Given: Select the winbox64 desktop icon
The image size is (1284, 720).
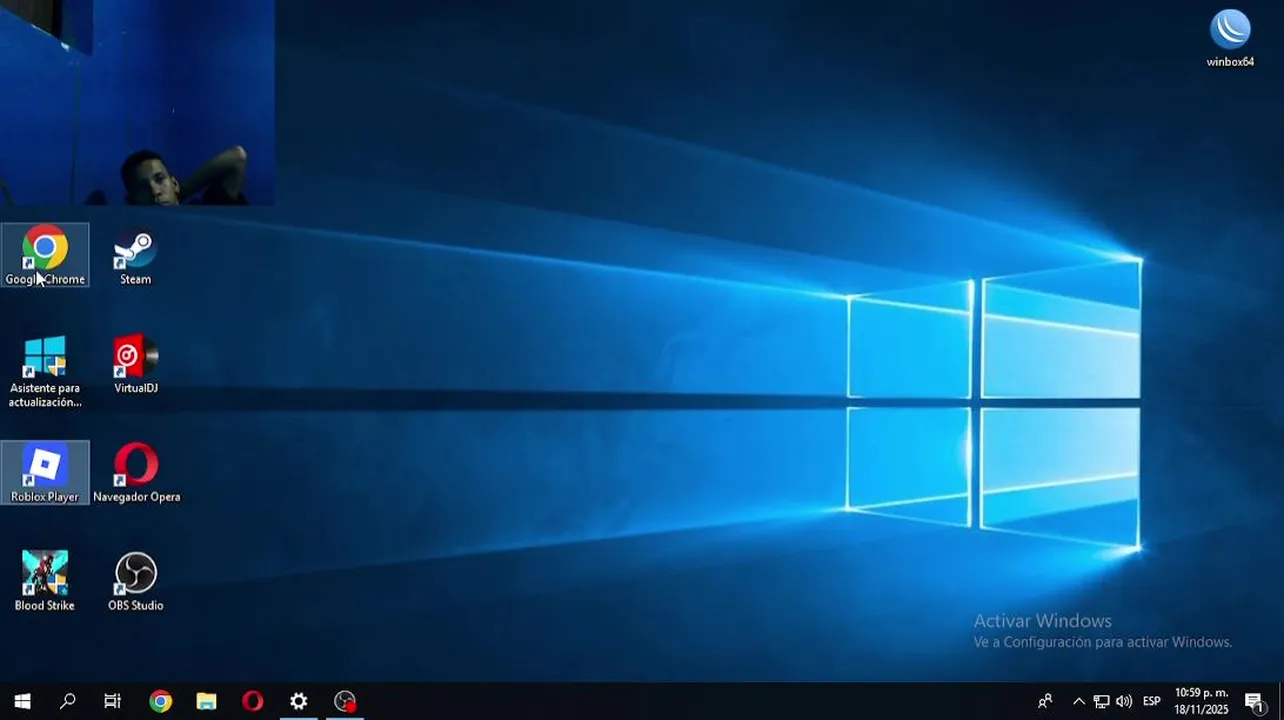Looking at the screenshot, I should pos(1230,38).
